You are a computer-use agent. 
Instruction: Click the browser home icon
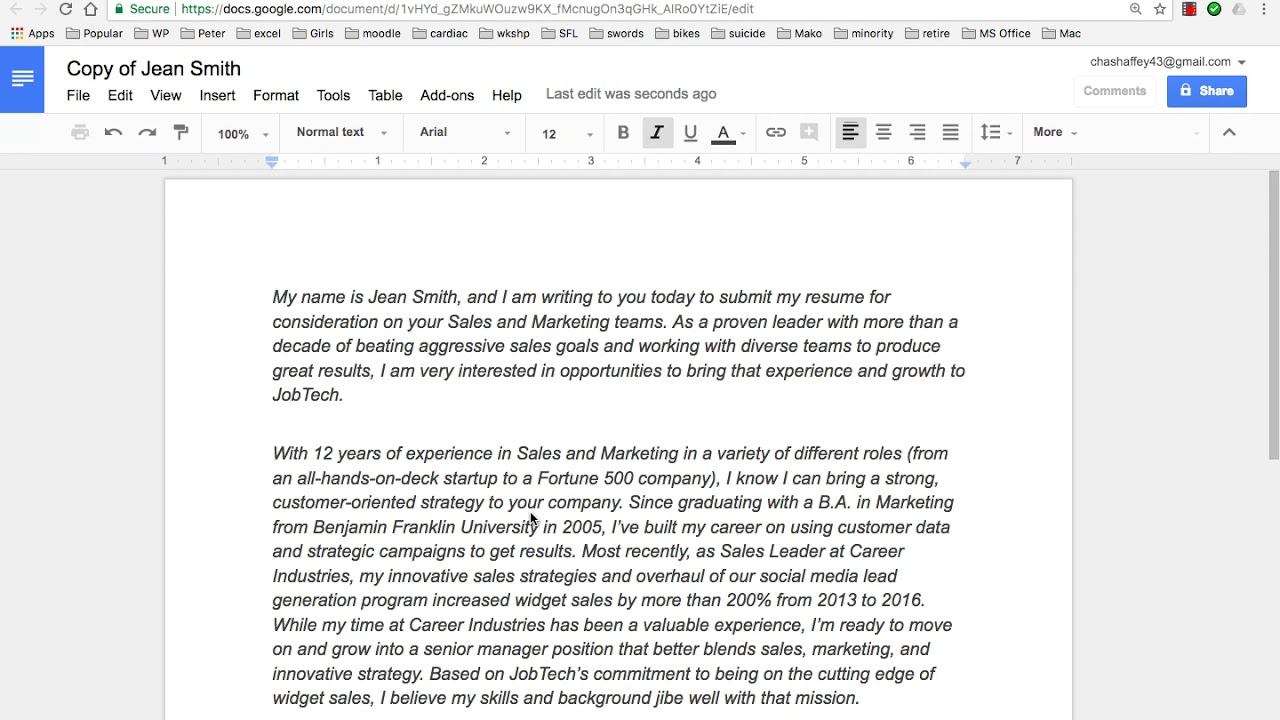click(x=91, y=9)
